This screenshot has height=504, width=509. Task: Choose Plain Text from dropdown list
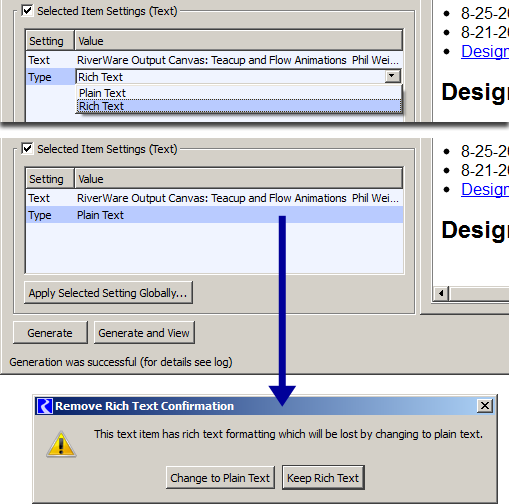[x=239, y=93]
